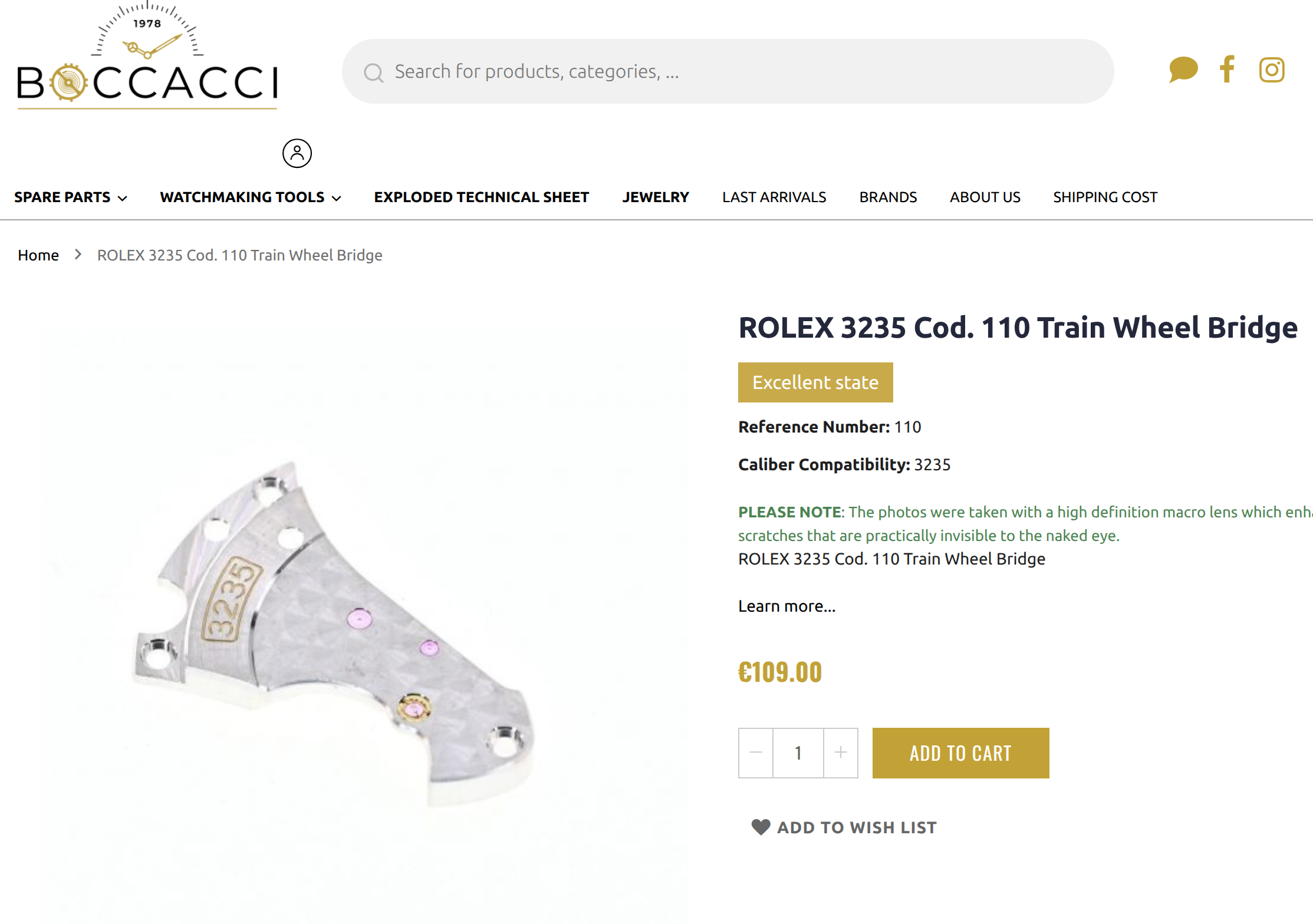Click the heart wish list icon
Screen dimensions: 1313x924
pos(761,827)
